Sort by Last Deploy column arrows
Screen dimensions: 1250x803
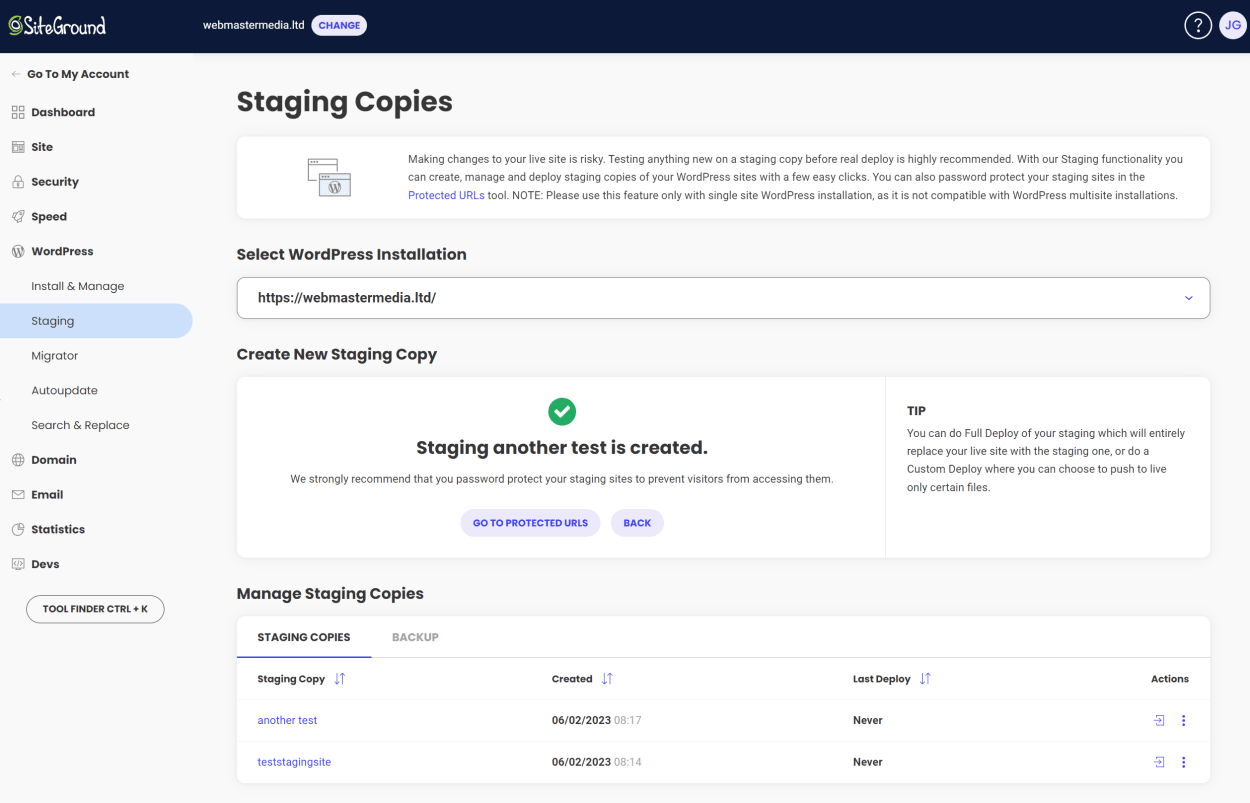pos(925,679)
